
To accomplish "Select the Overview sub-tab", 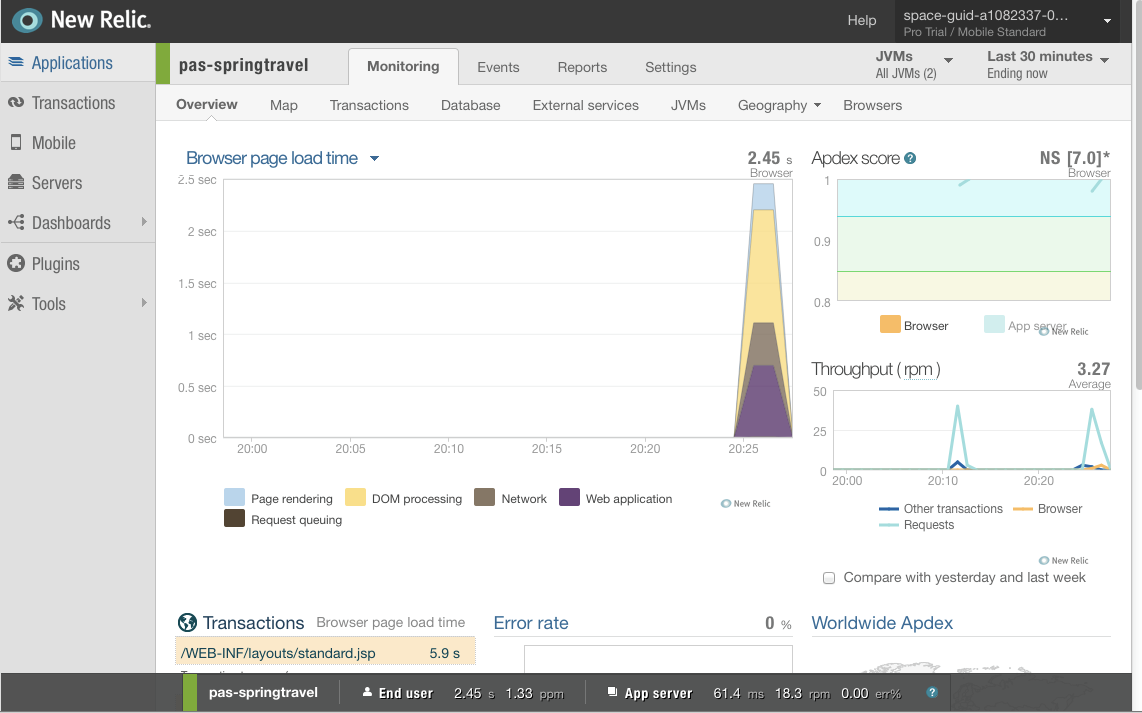I will tap(207, 104).
